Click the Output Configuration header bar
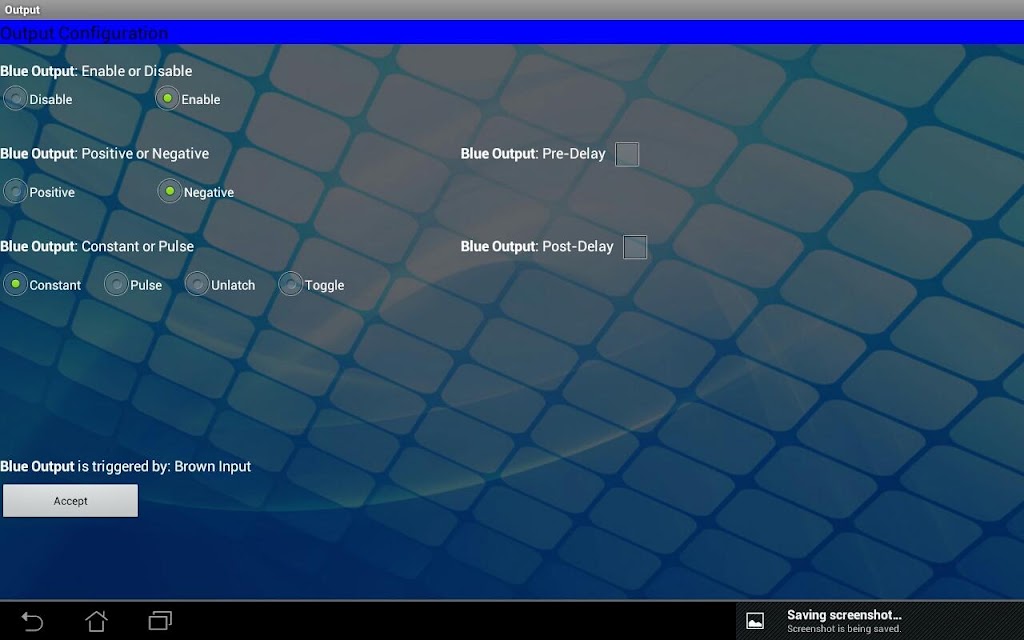 click(512, 33)
